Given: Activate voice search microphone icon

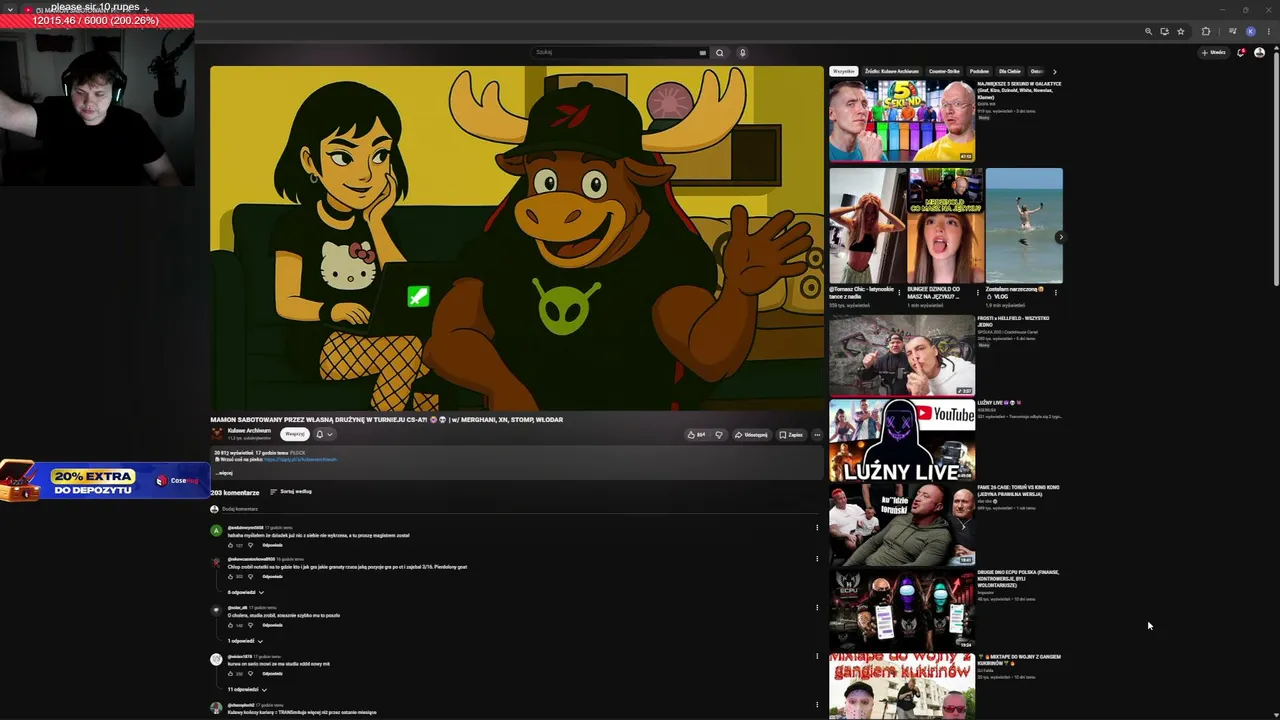Looking at the screenshot, I should (742, 53).
